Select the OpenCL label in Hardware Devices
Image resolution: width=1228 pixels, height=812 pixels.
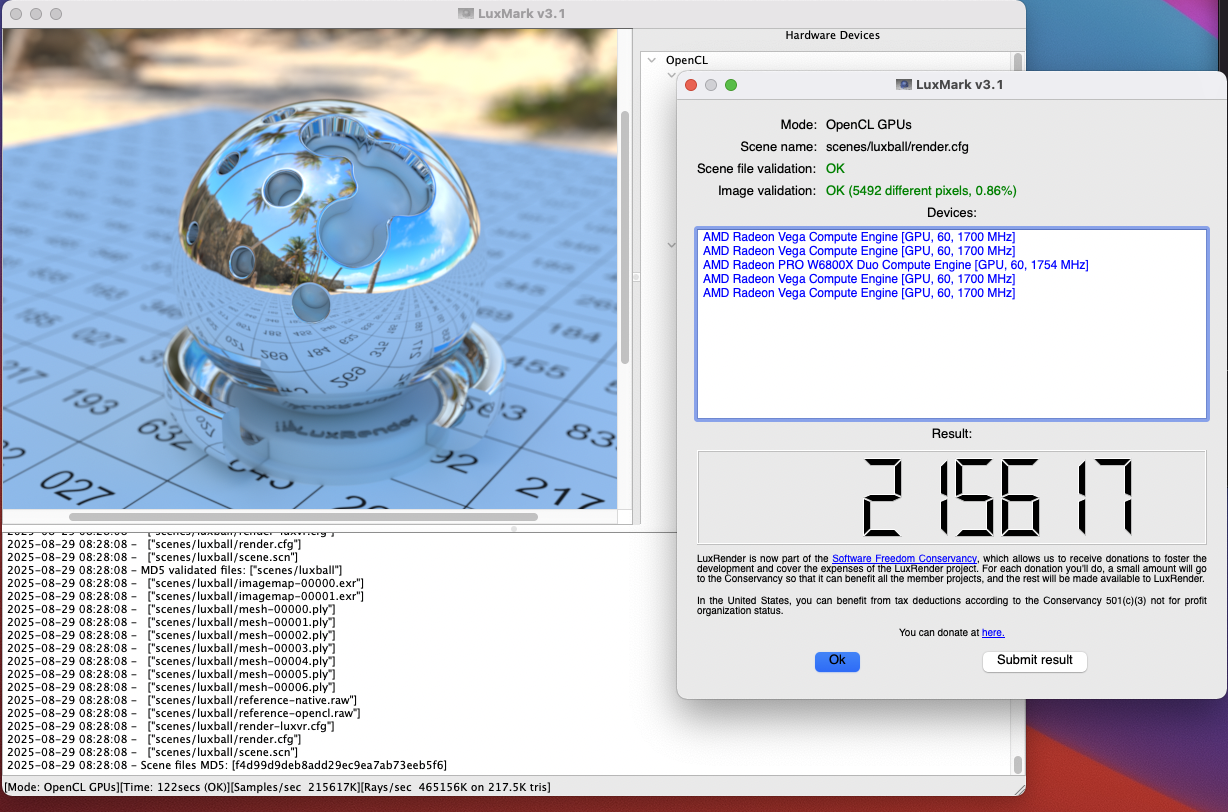pos(686,60)
